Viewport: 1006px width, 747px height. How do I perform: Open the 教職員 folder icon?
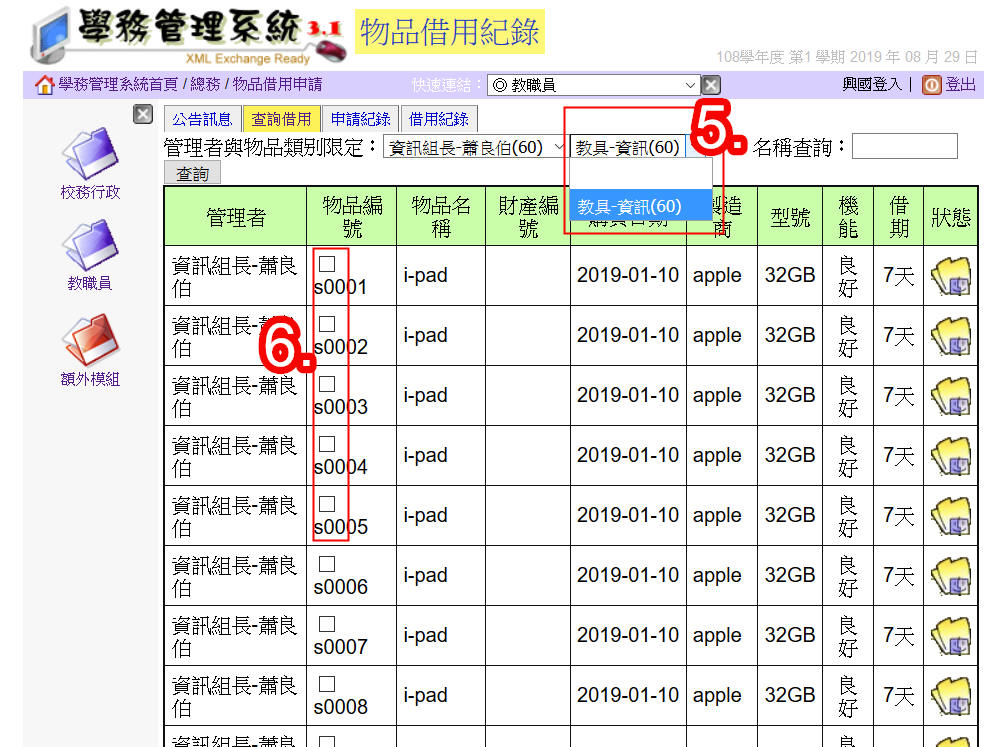coord(90,245)
